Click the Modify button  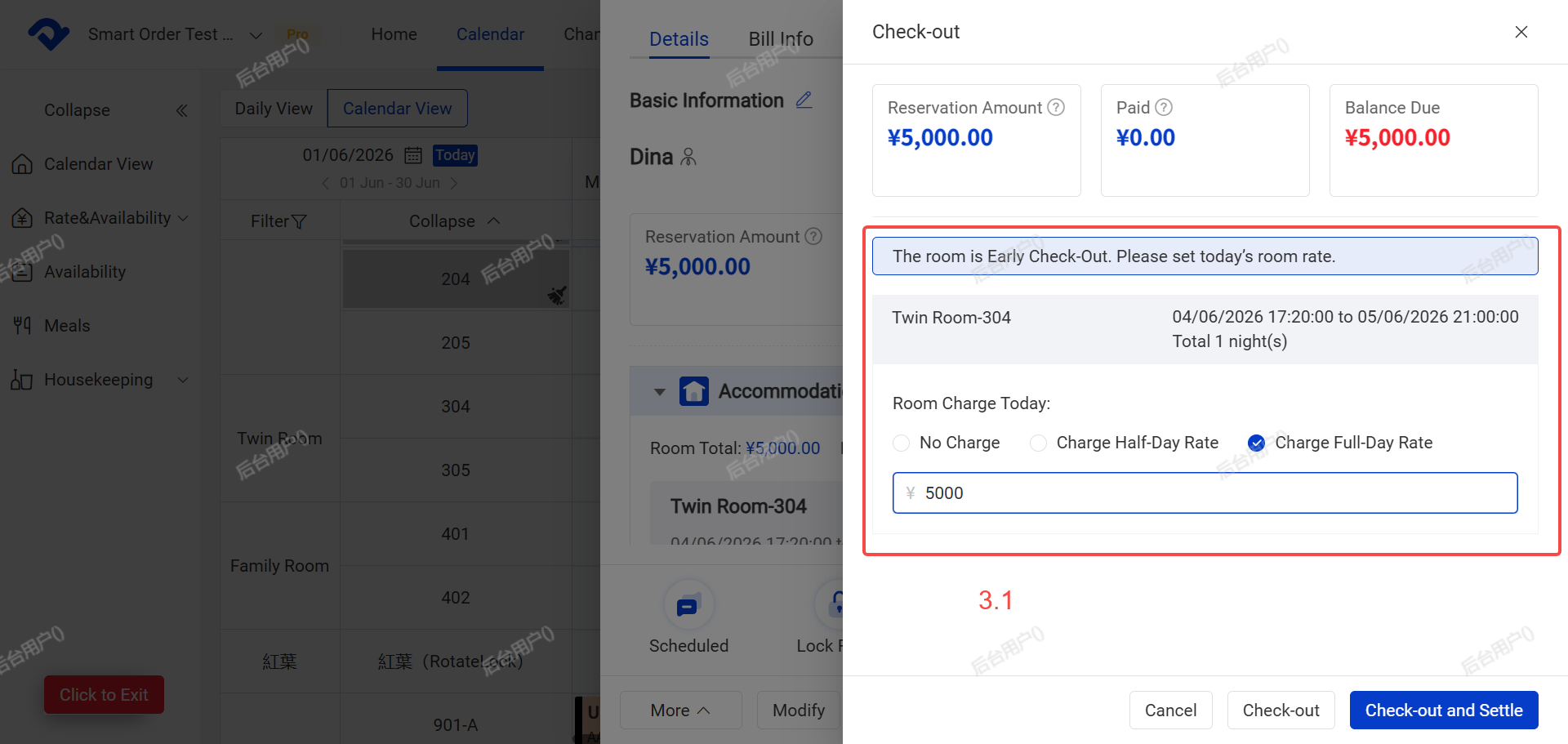(x=798, y=710)
